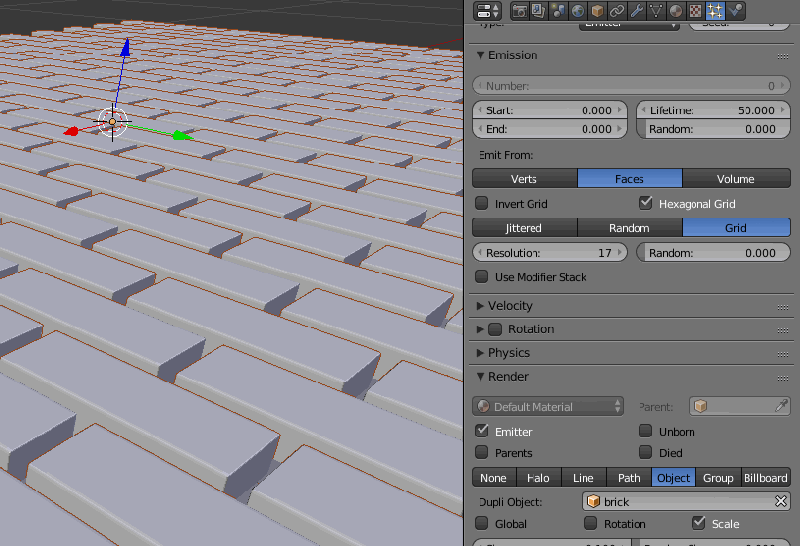
Task: Click the red X-axis manipulator handle
Action: pos(71,132)
